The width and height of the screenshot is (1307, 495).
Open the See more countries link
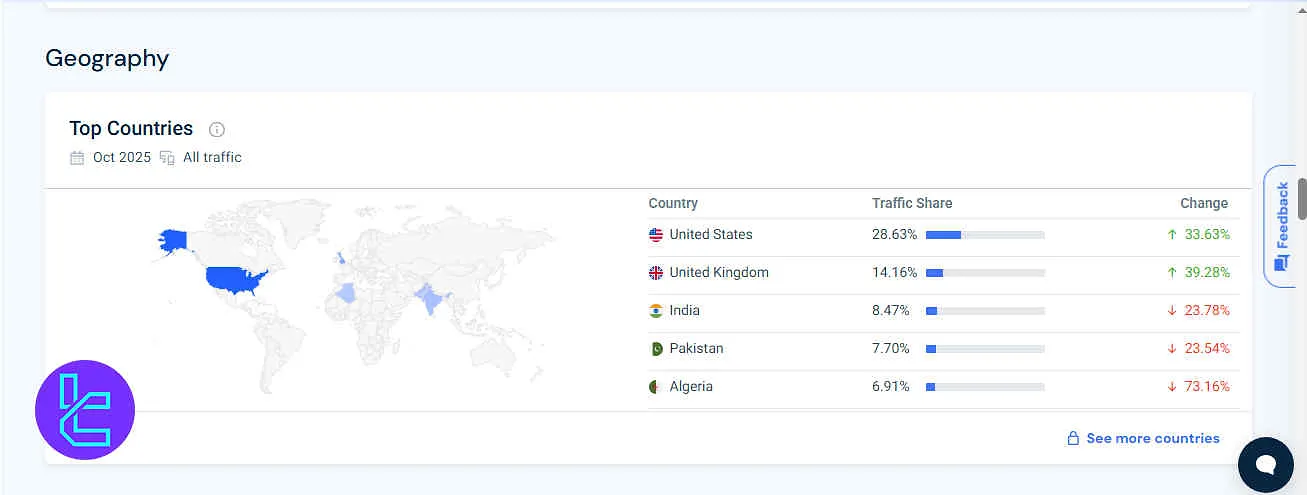pyautogui.click(x=1152, y=439)
